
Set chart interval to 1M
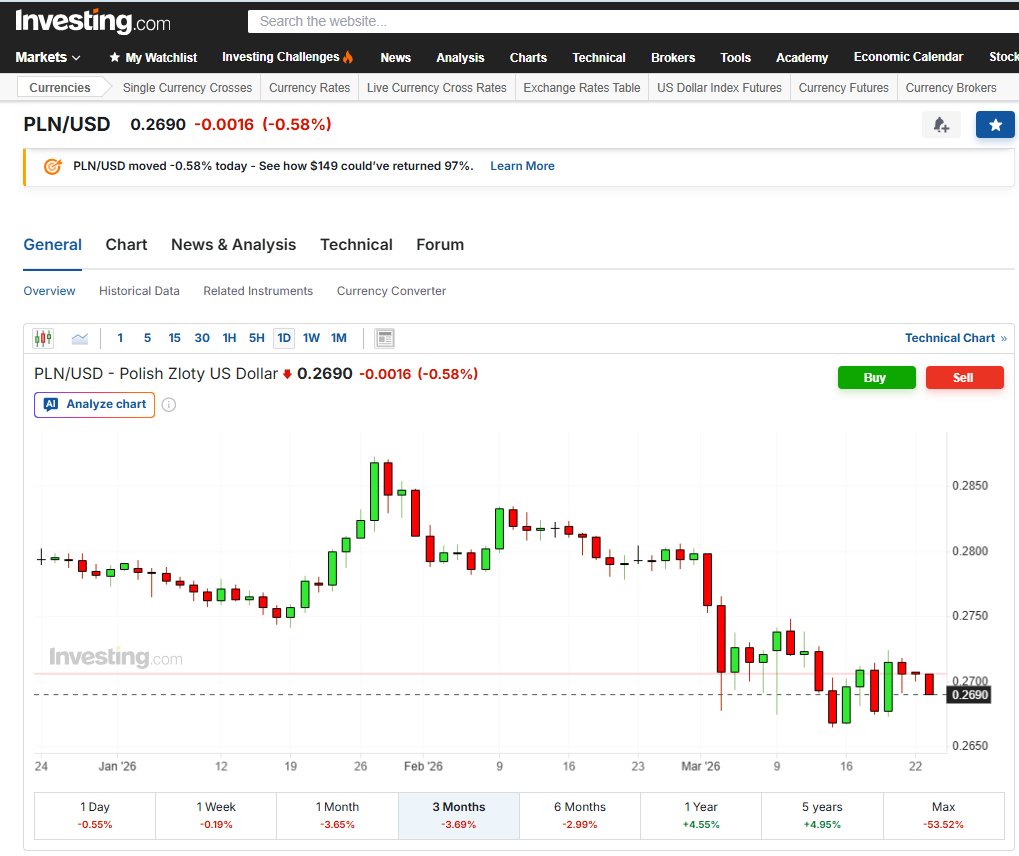(339, 338)
